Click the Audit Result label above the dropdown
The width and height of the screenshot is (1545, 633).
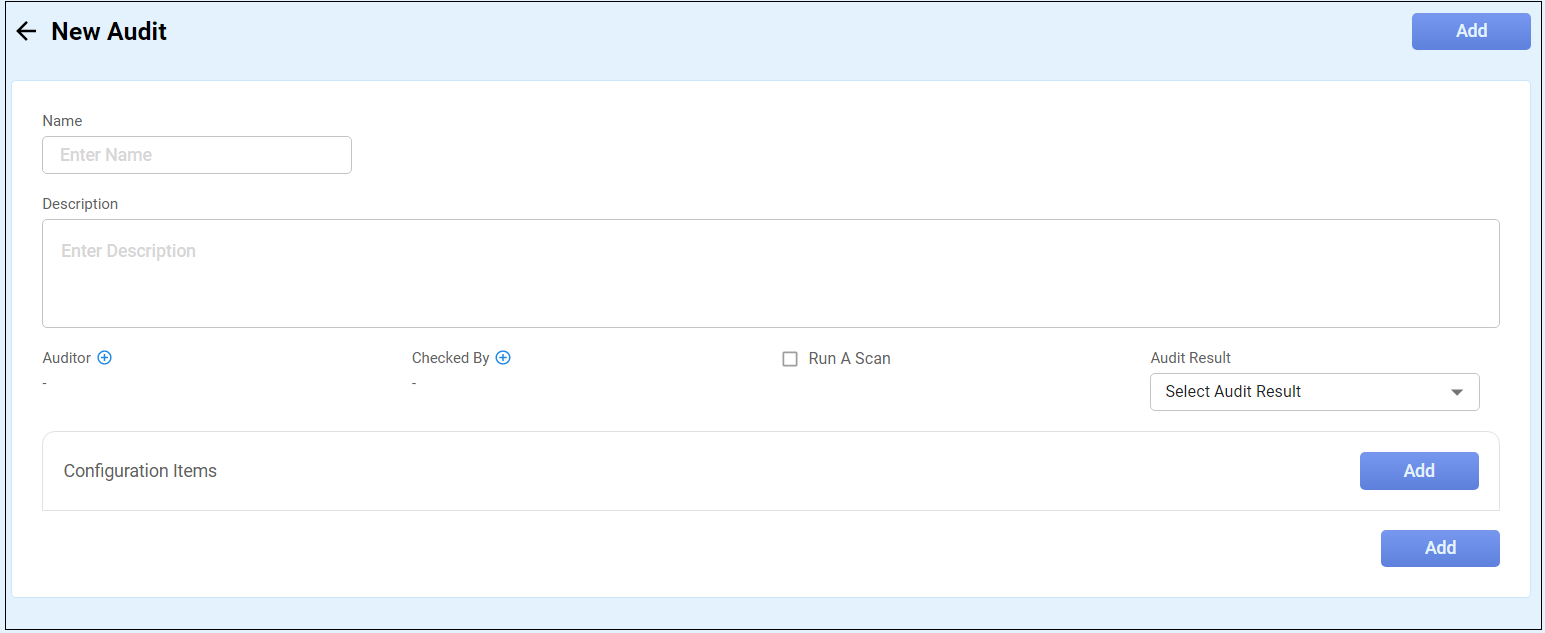point(1190,358)
